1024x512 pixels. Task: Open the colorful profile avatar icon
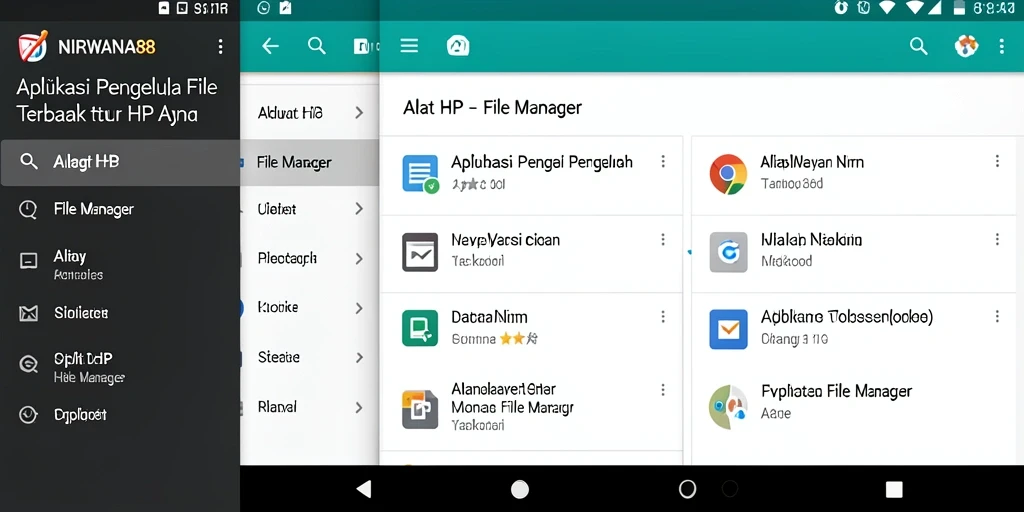pyautogui.click(x=967, y=46)
